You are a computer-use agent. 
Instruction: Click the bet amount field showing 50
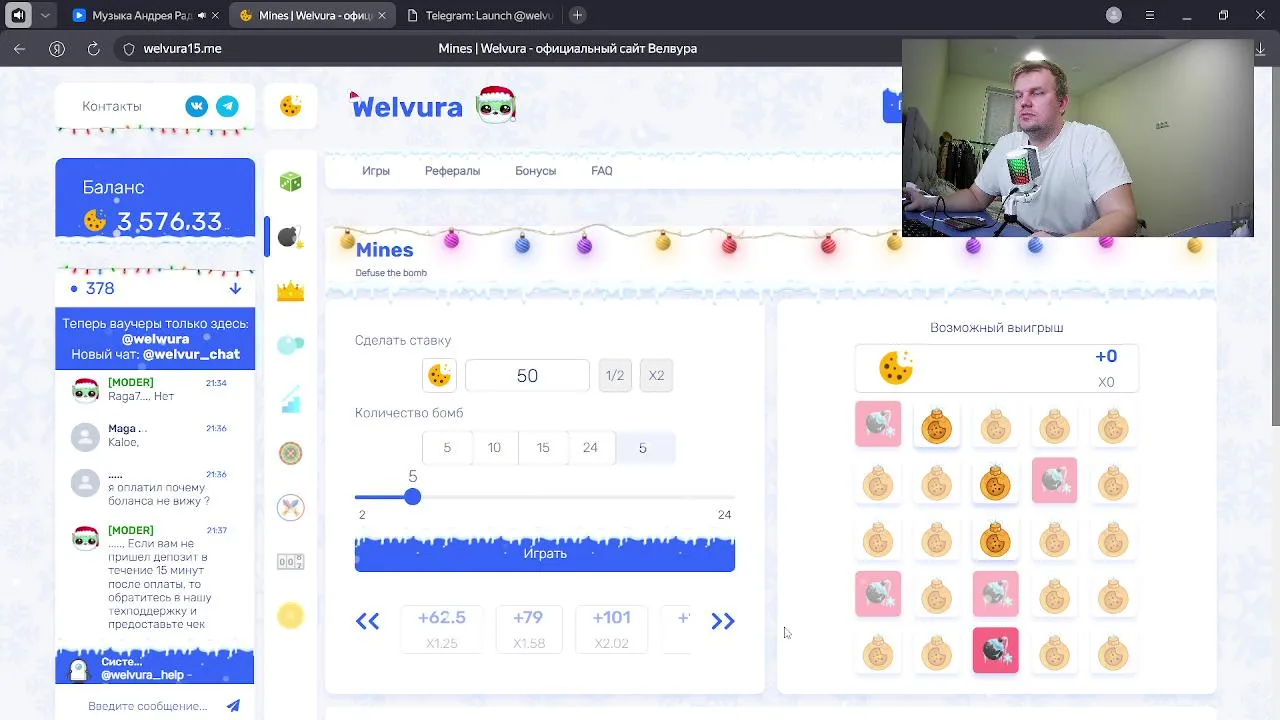coord(527,375)
